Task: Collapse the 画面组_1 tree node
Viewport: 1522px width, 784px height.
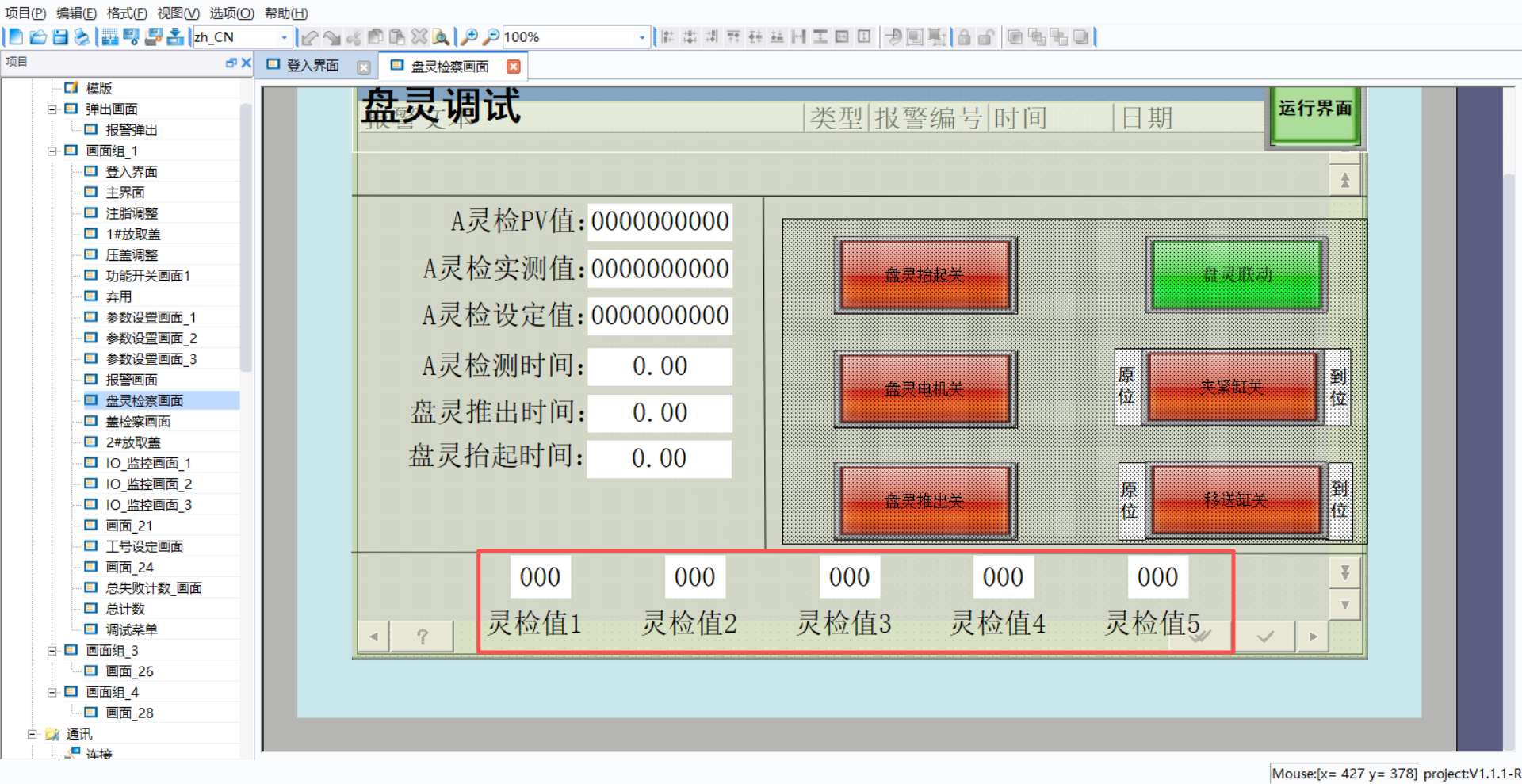Action: (52, 151)
